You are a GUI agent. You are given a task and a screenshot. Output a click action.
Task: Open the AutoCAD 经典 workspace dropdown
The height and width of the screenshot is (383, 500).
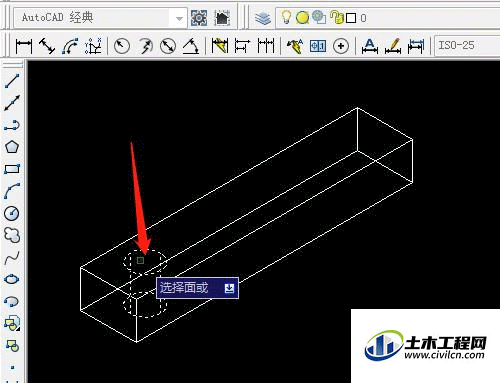tap(100, 17)
